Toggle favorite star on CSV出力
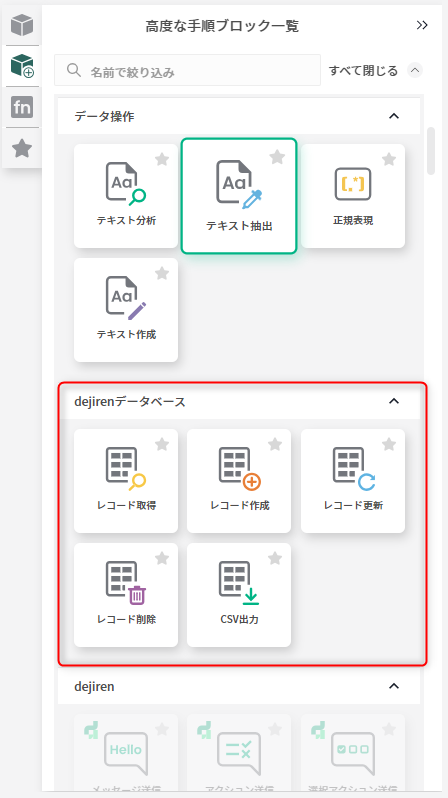This screenshot has width=448, height=798. [x=275, y=558]
